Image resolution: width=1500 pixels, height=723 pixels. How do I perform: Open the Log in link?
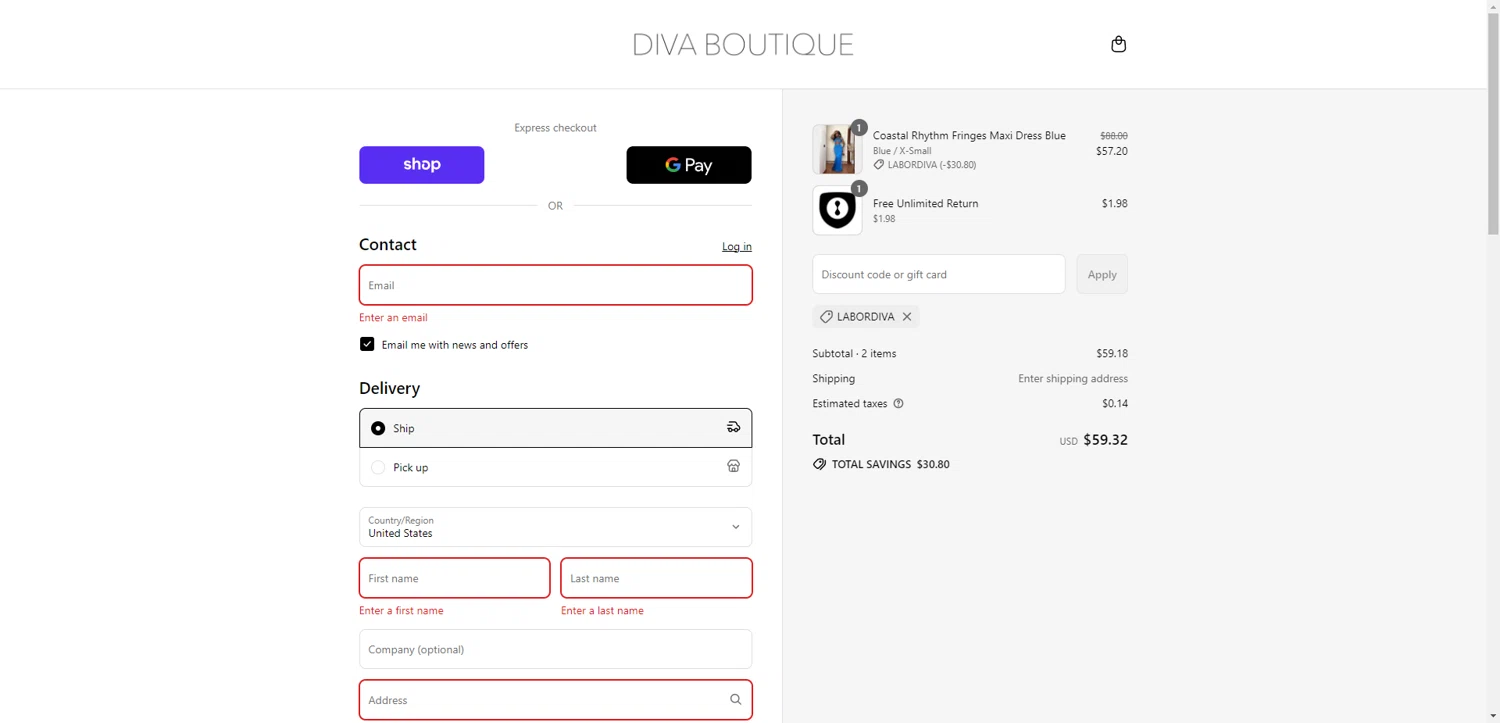pos(737,246)
